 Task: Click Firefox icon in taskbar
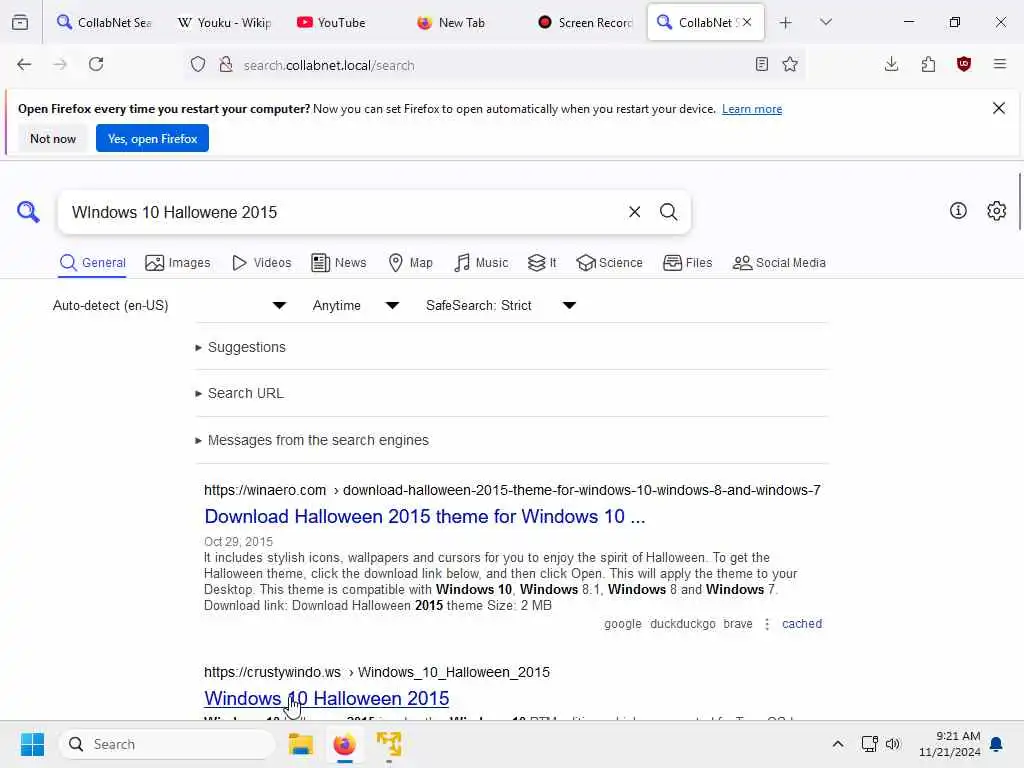point(345,744)
